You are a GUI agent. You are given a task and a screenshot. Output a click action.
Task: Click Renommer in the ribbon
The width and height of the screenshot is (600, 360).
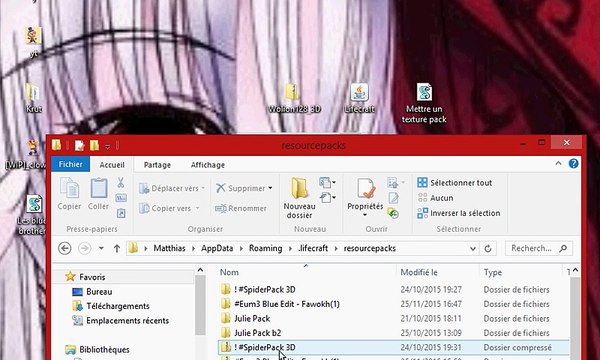(x=241, y=208)
